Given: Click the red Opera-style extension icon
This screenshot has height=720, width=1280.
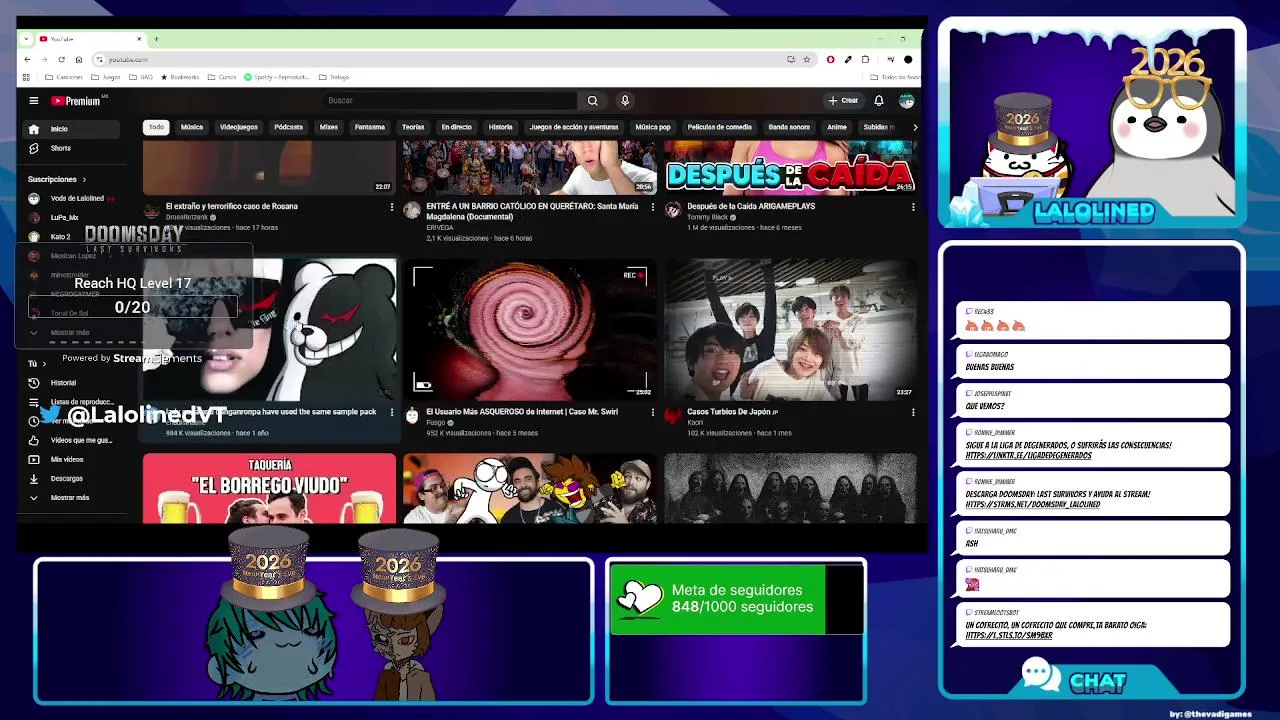Looking at the screenshot, I should tap(830, 59).
